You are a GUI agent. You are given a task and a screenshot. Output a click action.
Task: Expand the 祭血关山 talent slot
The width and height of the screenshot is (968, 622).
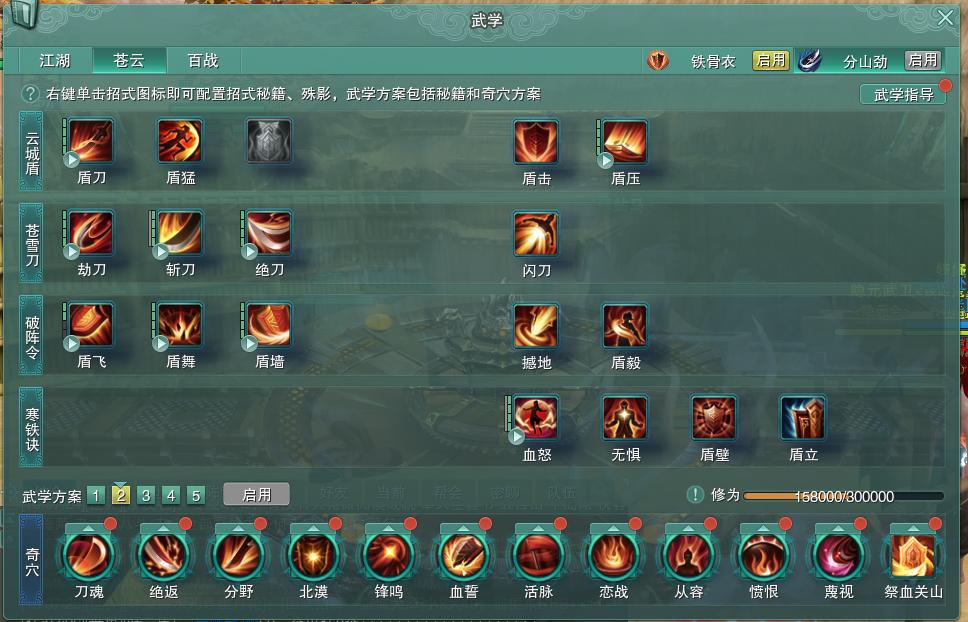[x=912, y=528]
